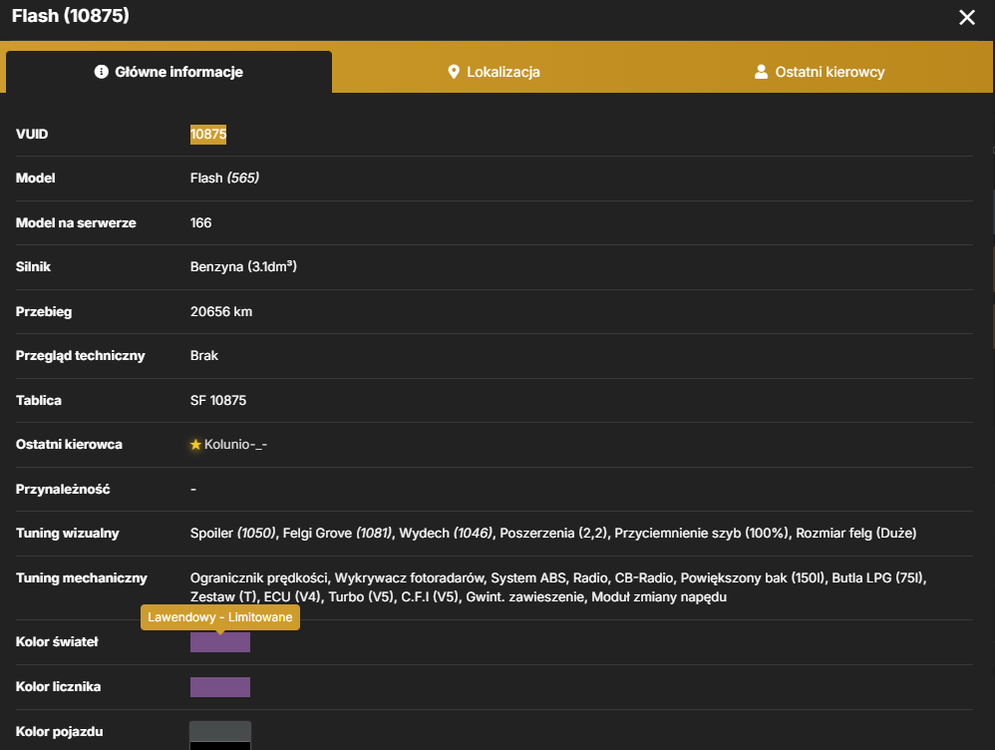
Task: Click the person icon on Ostatni kierowcy
Action: pos(761,72)
